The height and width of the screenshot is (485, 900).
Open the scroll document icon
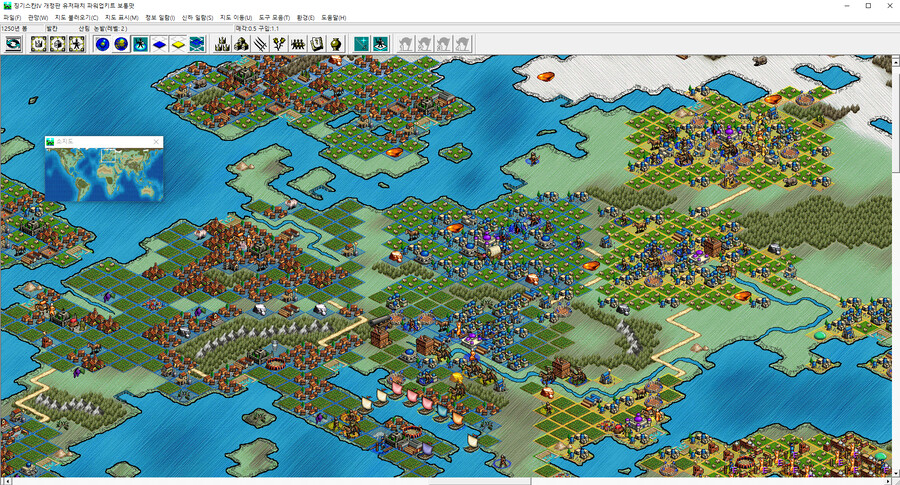tap(317, 44)
